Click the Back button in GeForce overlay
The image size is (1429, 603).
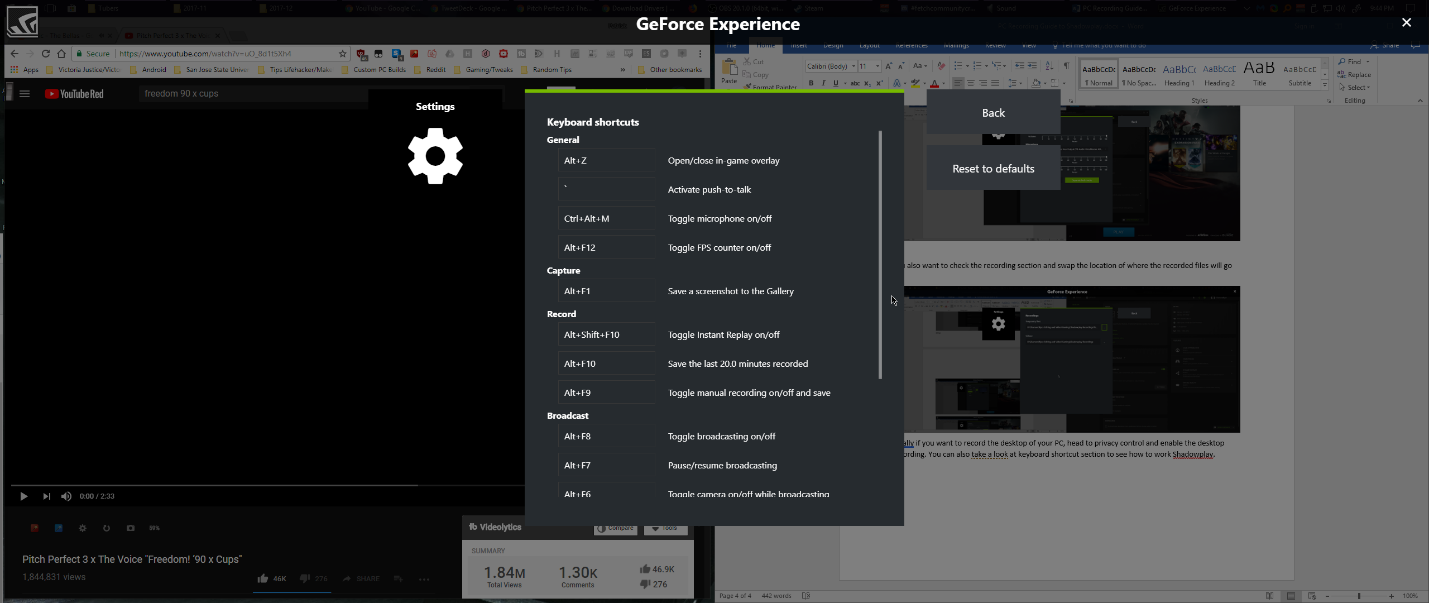(x=993, y=112)
